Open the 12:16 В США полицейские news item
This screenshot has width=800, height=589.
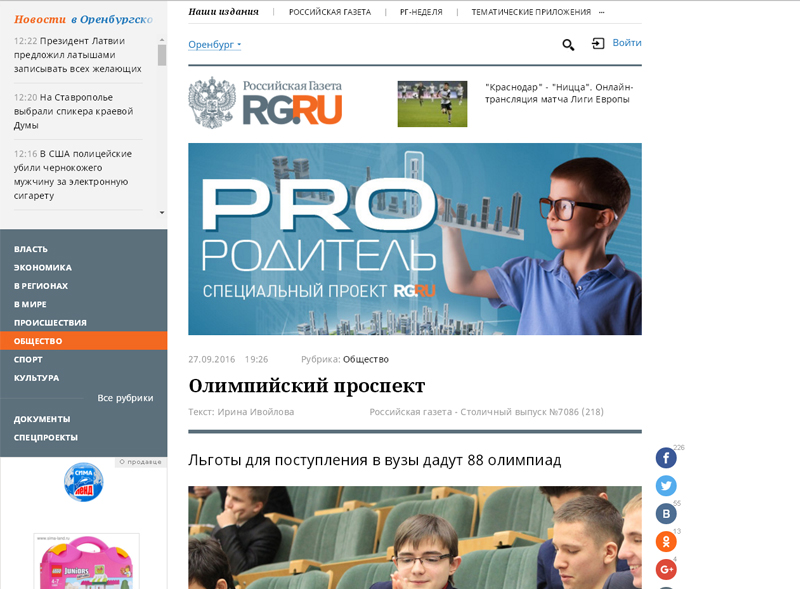click(x=73, y=175)
